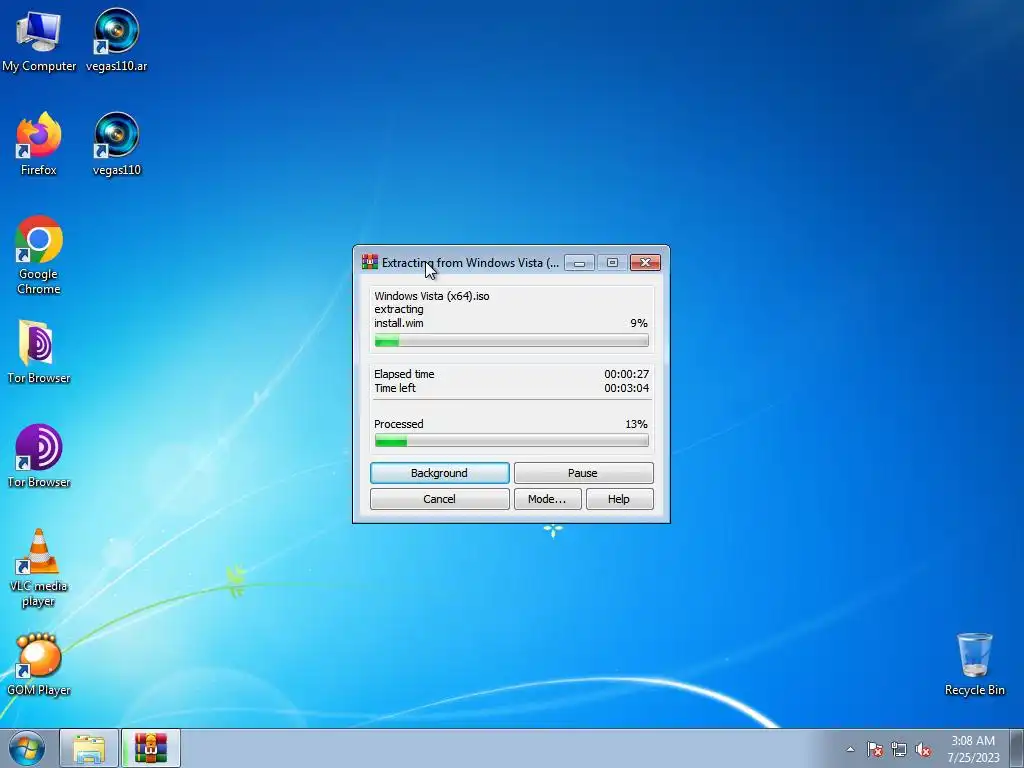Click the Time left value 00:03:04
Screen dimensions: 1024x768
(626, 388)
